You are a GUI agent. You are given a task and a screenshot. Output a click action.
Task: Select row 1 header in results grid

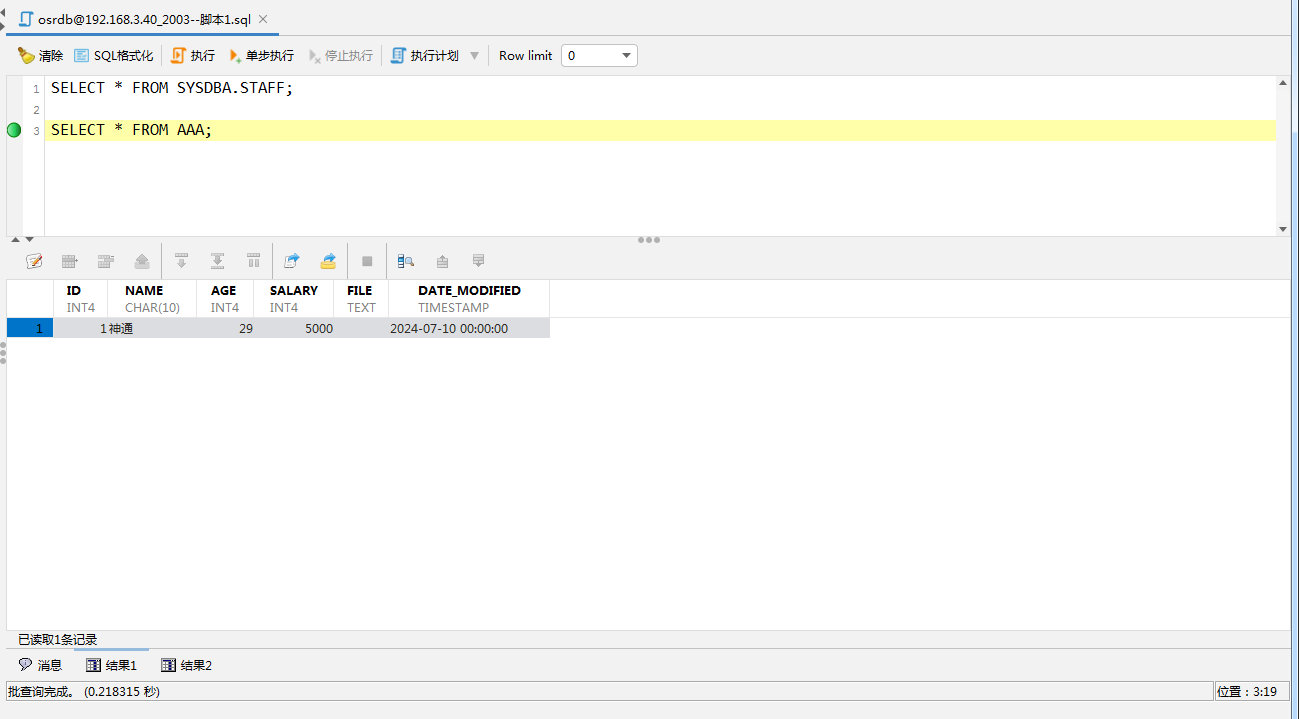[30, 328]
